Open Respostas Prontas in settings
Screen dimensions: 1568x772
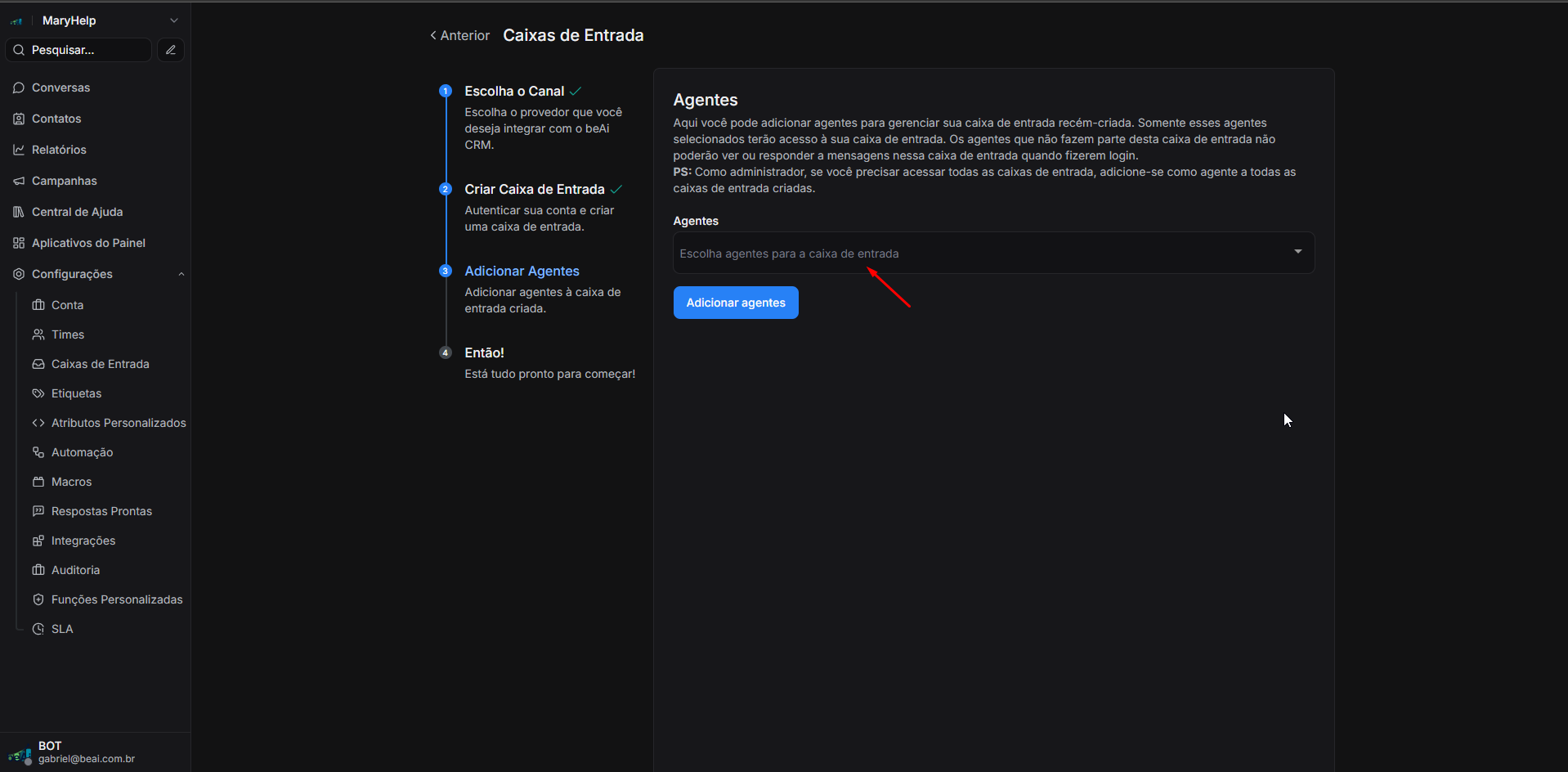101,511
